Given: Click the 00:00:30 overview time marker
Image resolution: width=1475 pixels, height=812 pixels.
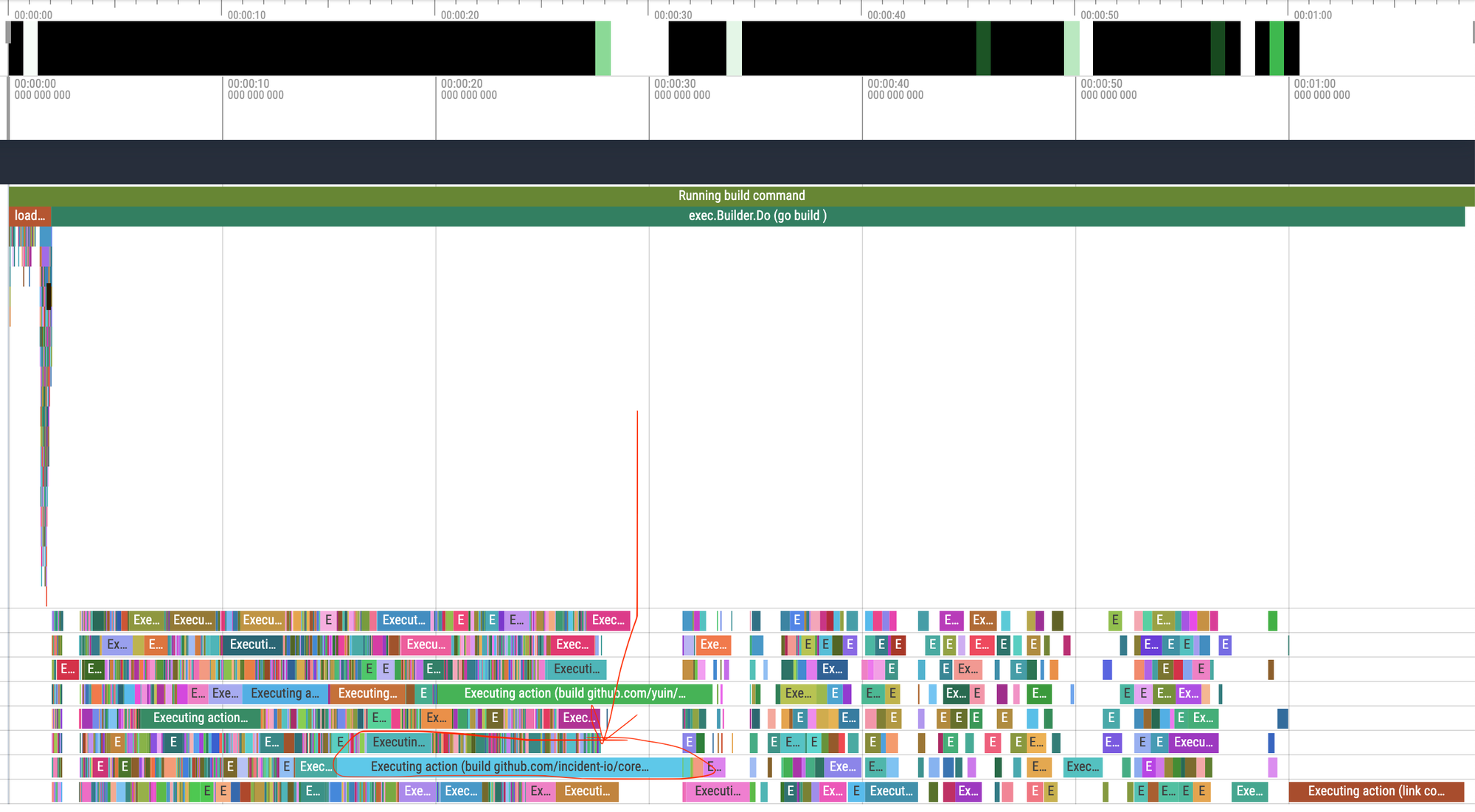Looking at the screenshot, I should [x=673, y=15].
